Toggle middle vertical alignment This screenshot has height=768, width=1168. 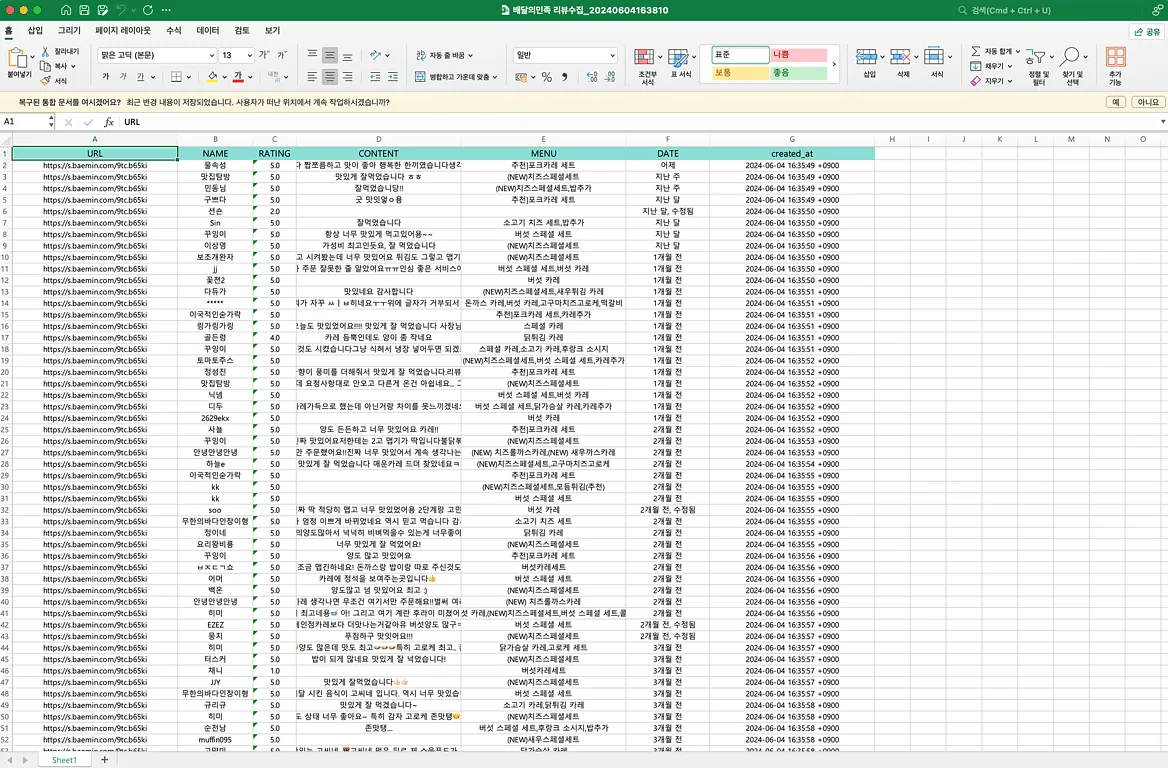tap(331, 55)
